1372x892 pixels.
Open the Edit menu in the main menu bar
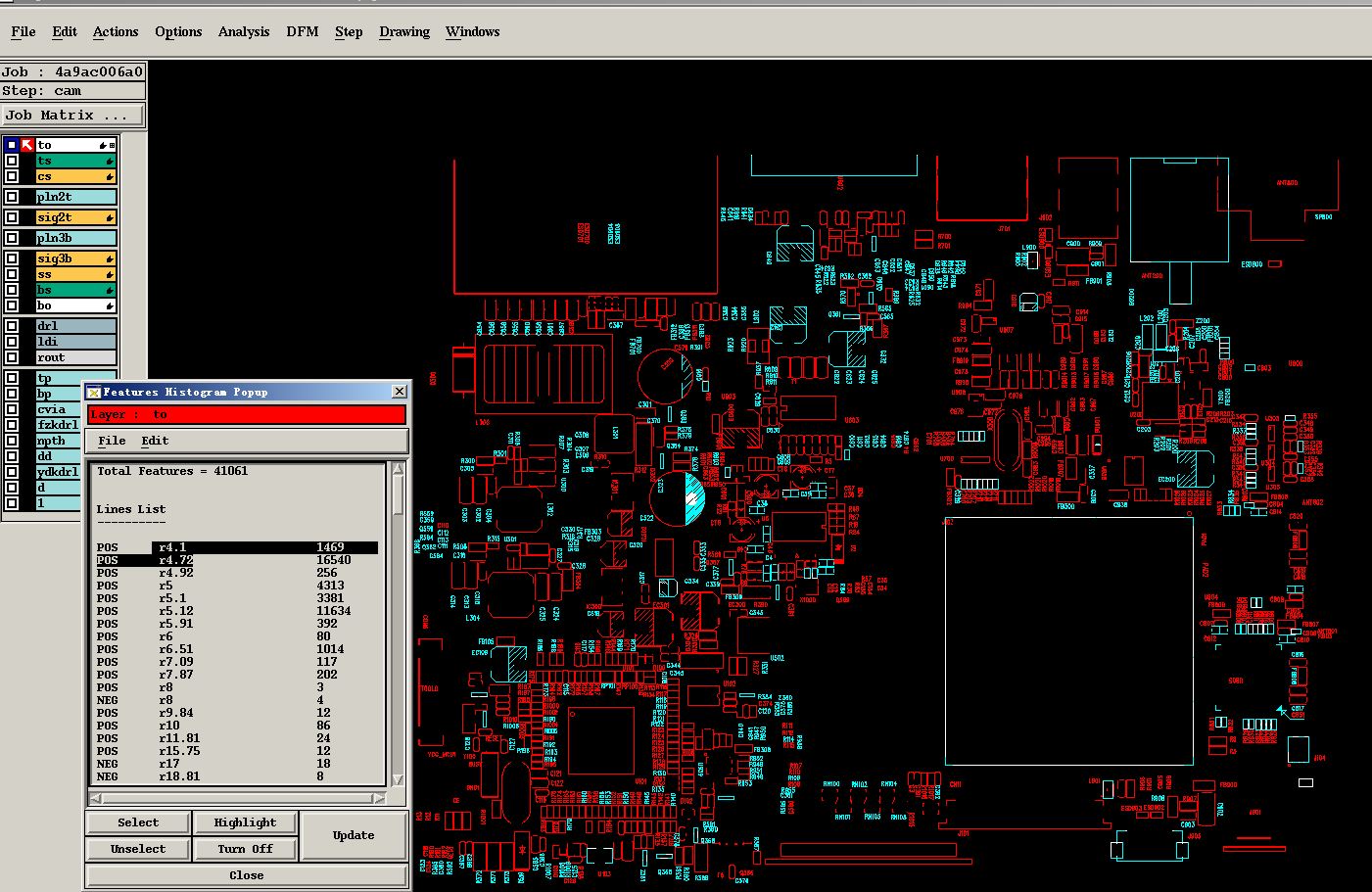click(x=65, y=31)
